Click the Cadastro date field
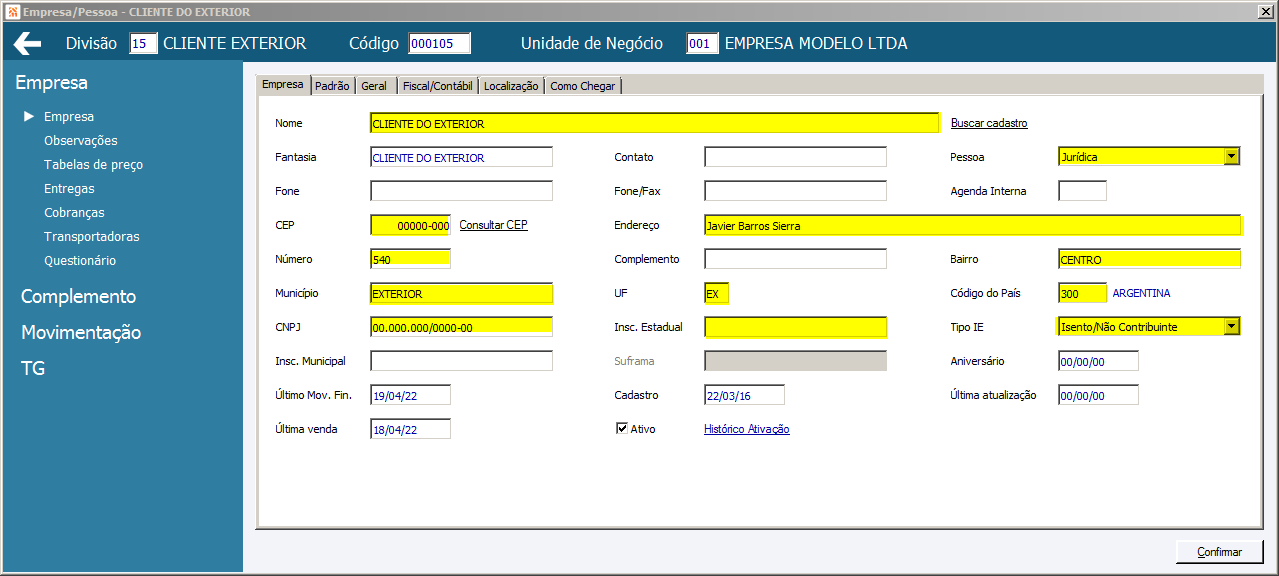 click(744, 395)
